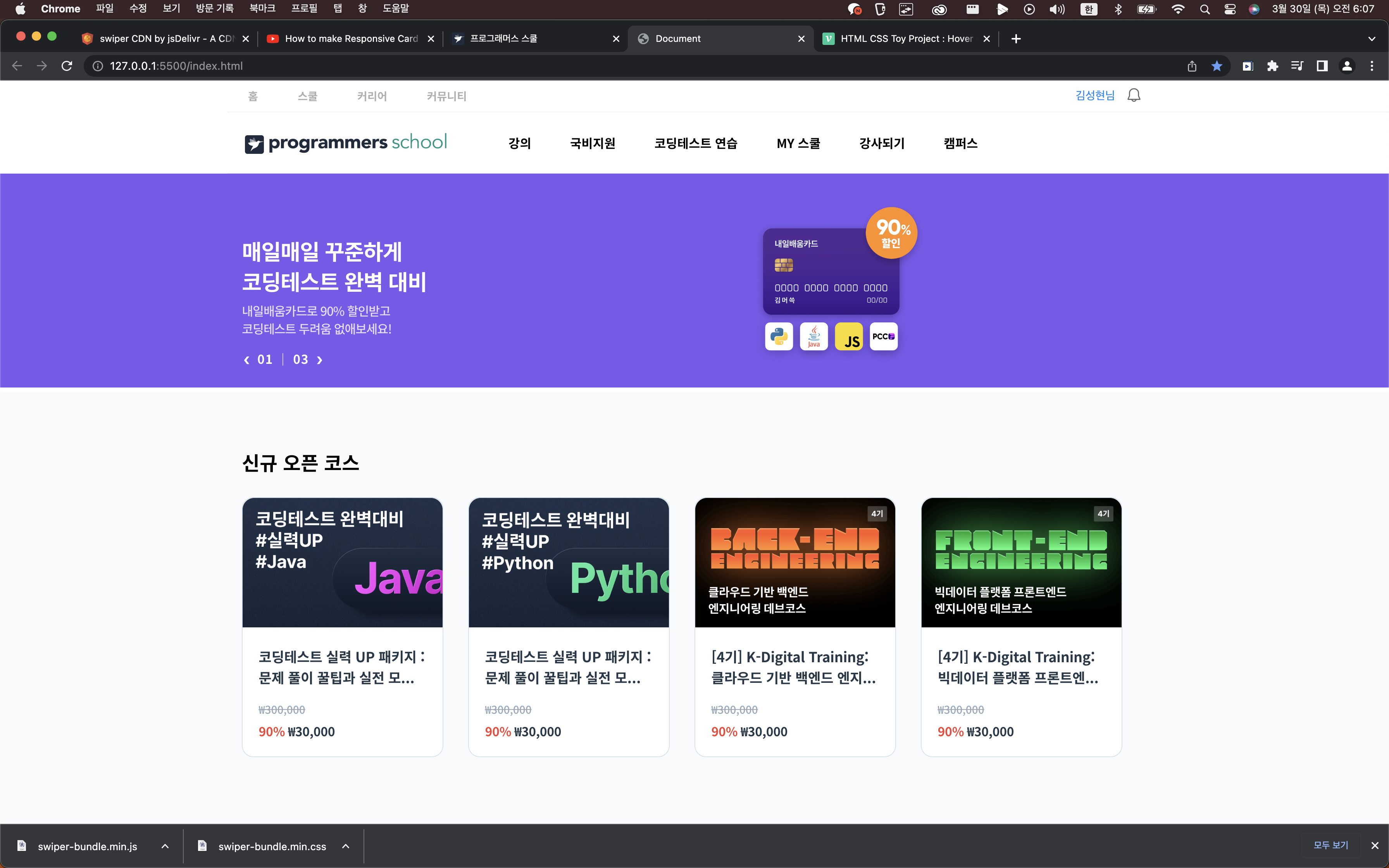Go forward in browser history

pyautogui.click(x=41, y=66)
